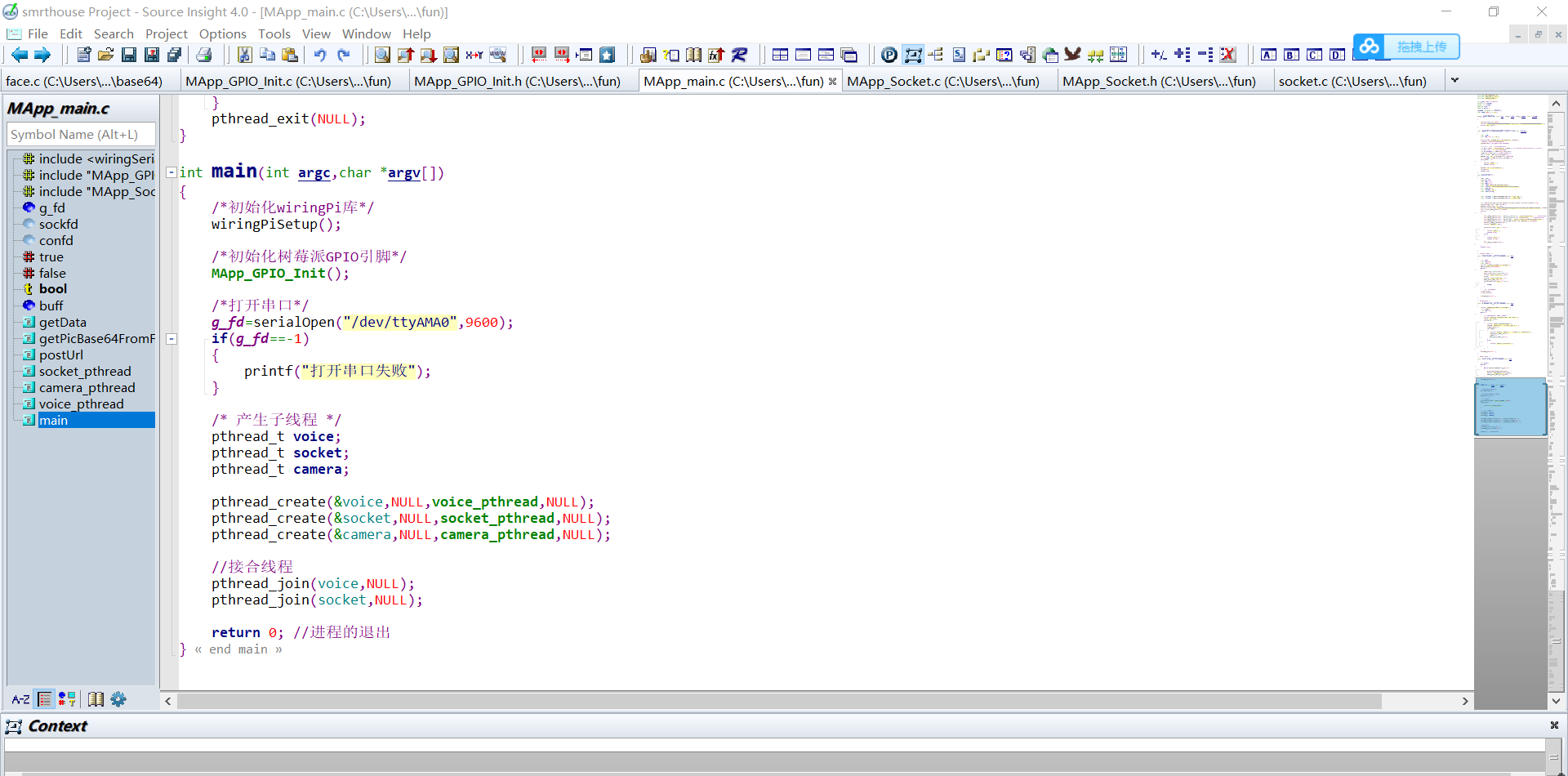The width and height of the screenshot is (1568, 776).
Task: Open the Project menu
Action: [x=167, y=33]
